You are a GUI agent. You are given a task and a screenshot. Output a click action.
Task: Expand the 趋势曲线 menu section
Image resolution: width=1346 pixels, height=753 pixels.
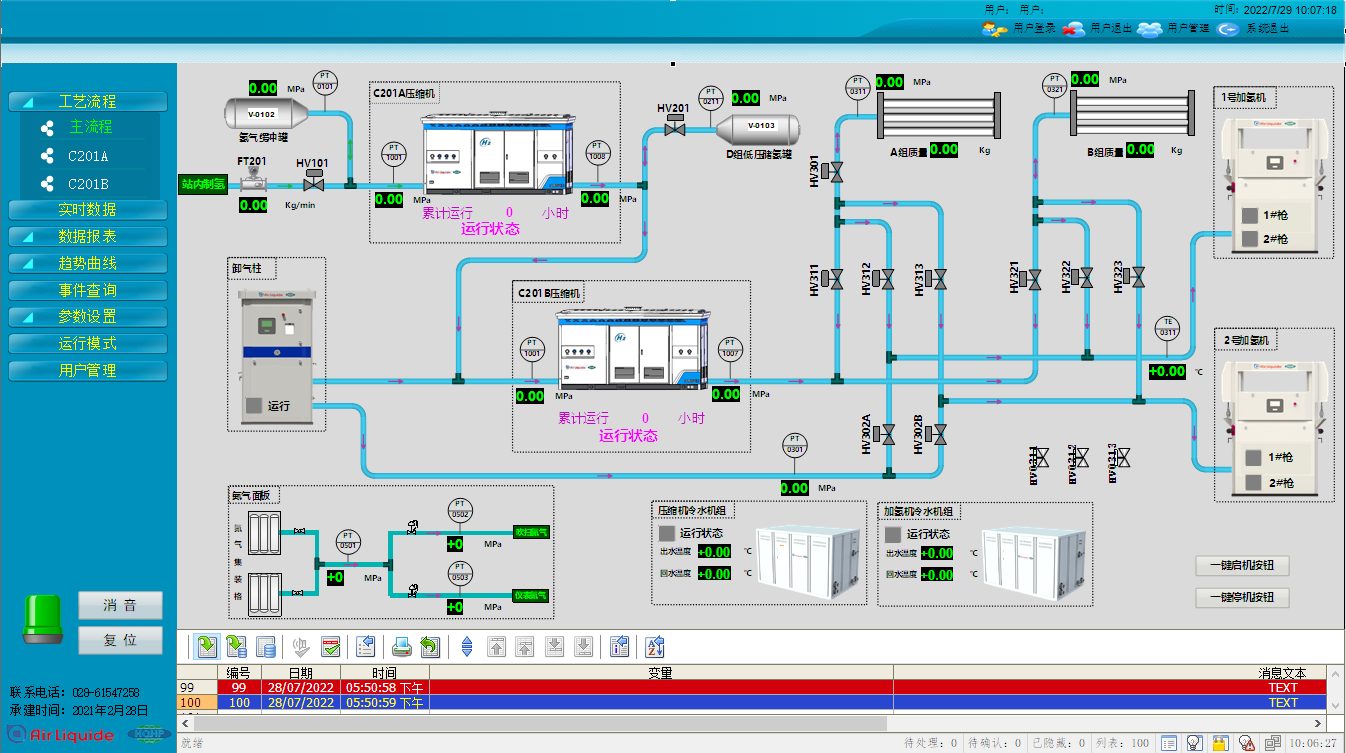(87, 263)
